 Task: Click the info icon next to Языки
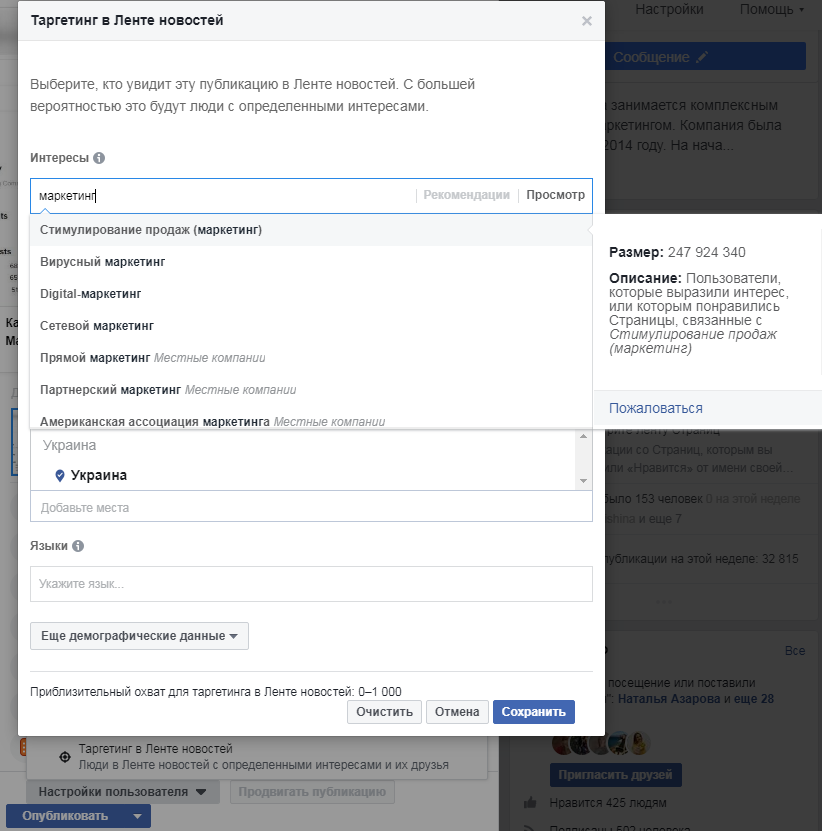coord(78,546)
